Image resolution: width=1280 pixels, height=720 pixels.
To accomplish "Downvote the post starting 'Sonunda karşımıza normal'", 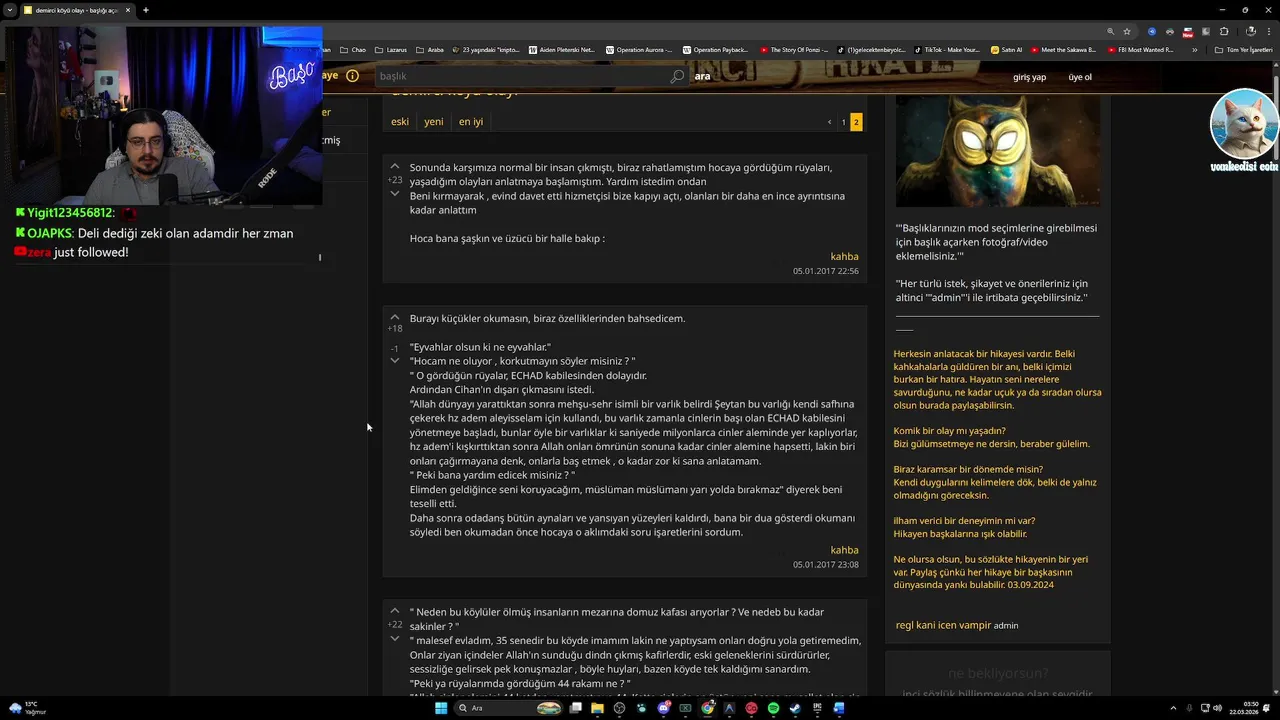I will [394, 193].
